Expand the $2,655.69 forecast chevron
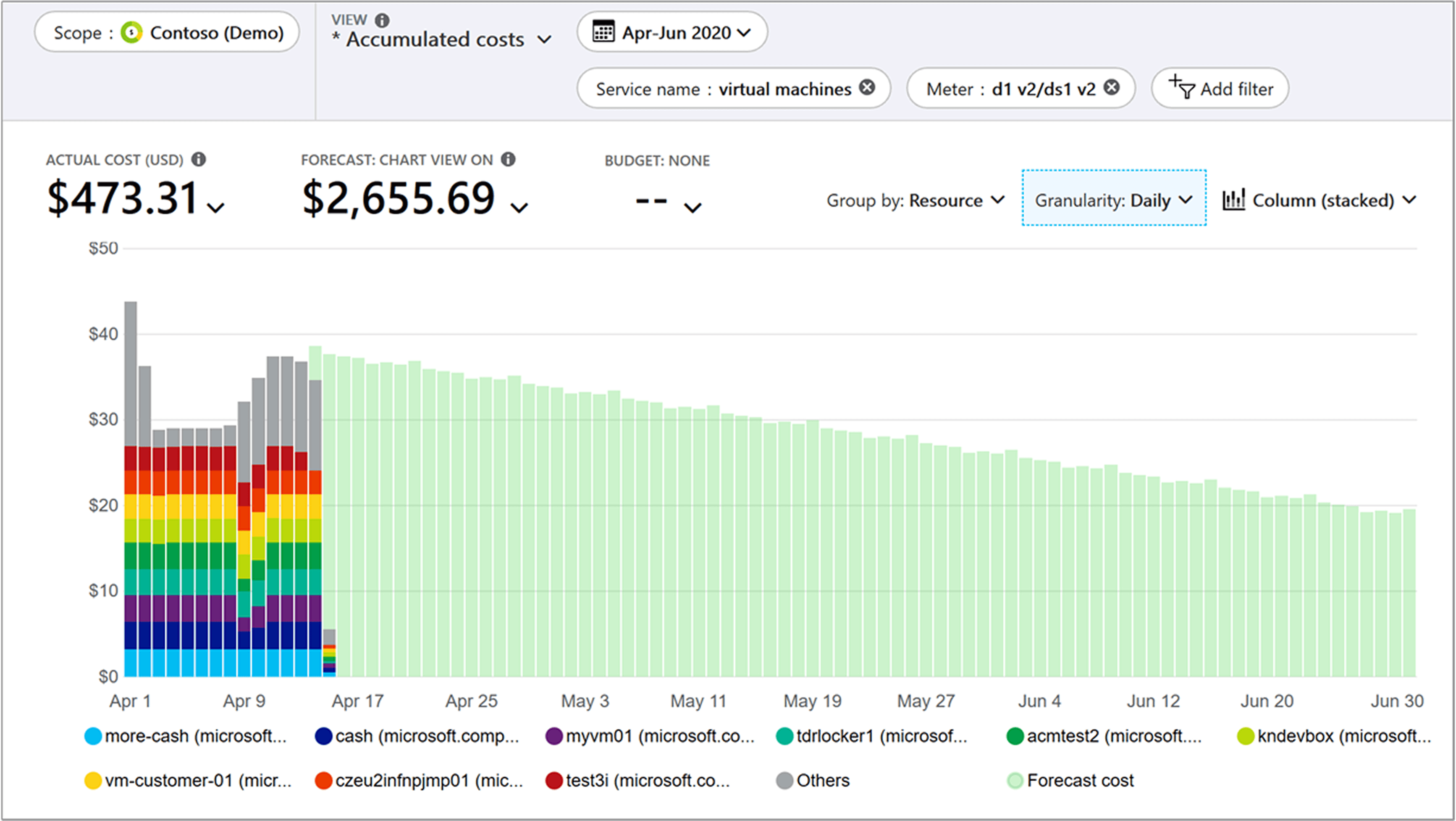The height and width of the screenshot is (821, 1456). (x=519, y=208)
